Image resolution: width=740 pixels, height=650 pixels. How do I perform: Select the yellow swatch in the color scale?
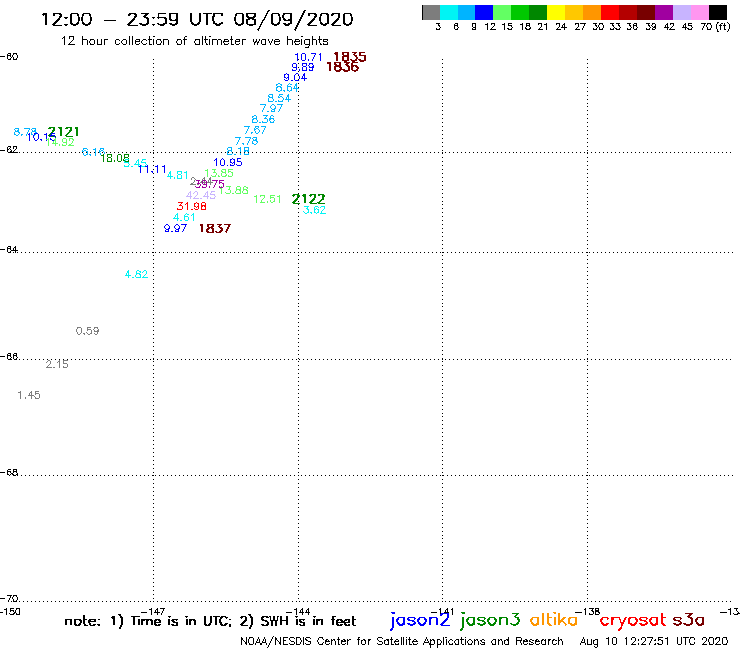[556, 12]
